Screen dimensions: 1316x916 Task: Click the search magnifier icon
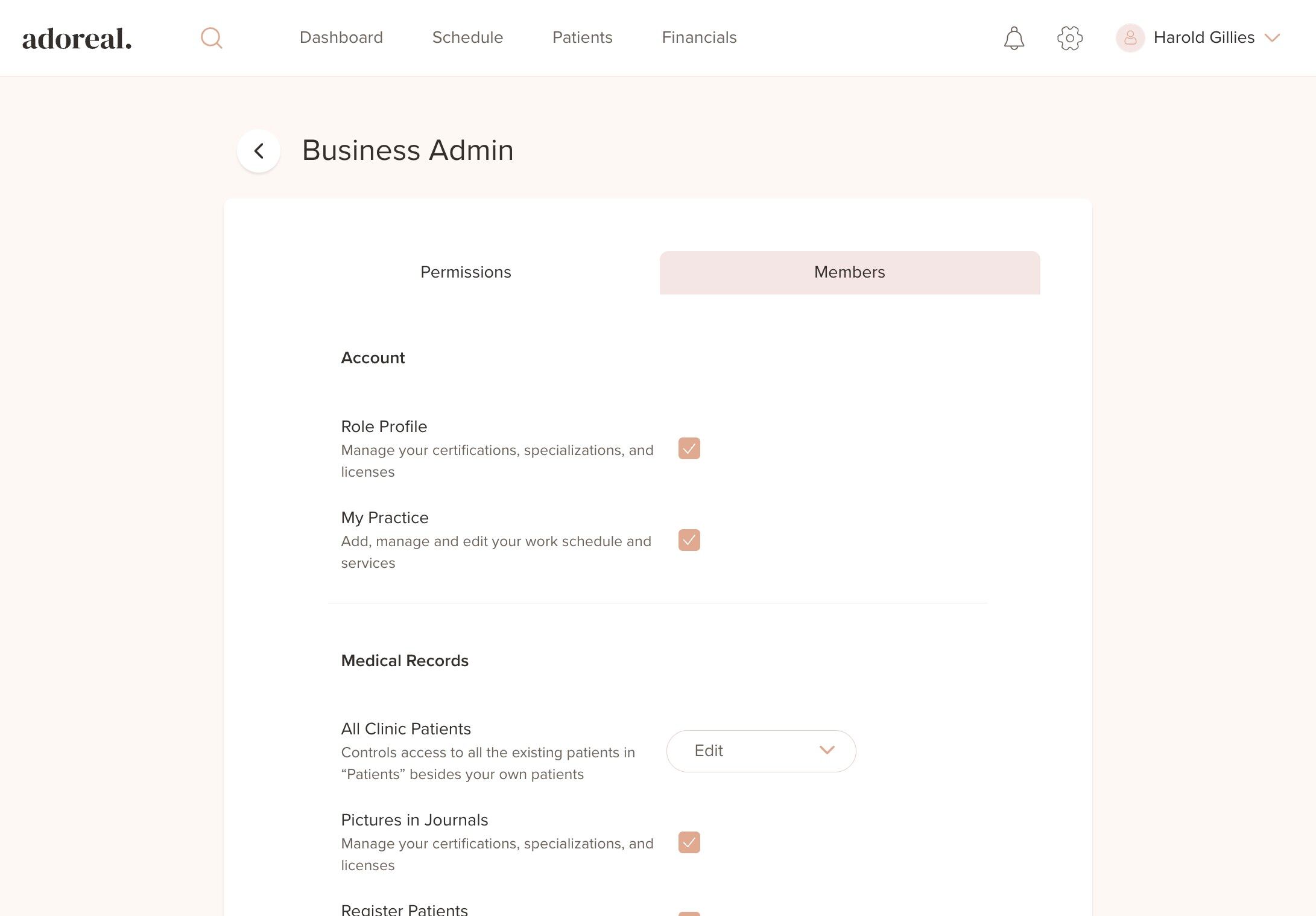[x=211, y=38]
